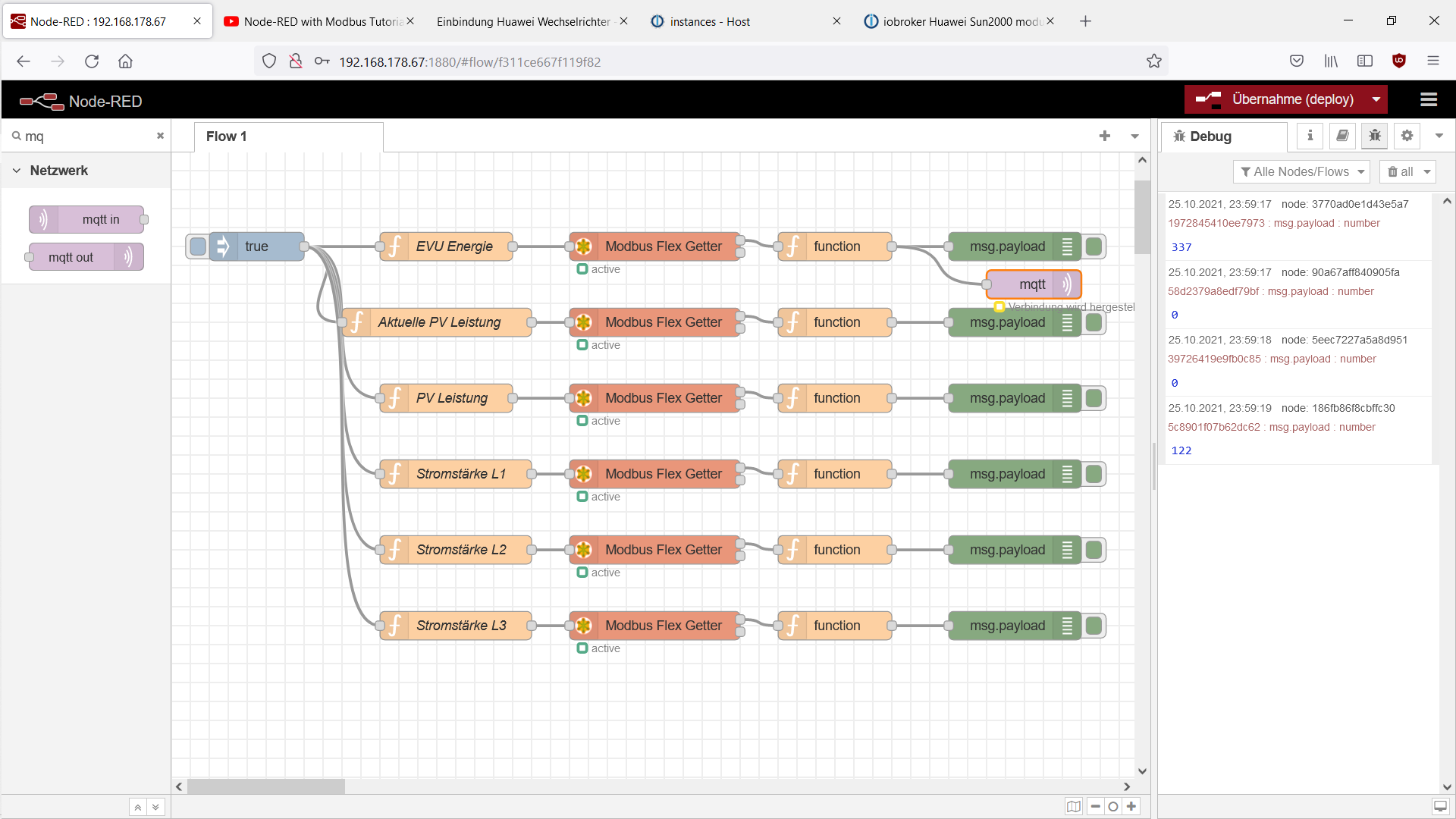Collapse the Netzwerk palette category

pyautogui.click(x=59, y=171)
